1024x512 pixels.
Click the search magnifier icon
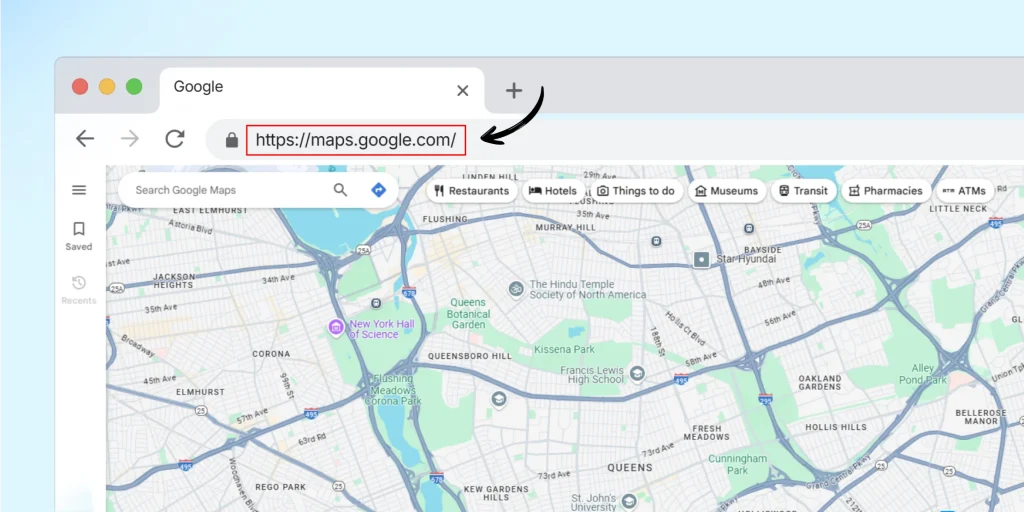click(x=340, y=190)
